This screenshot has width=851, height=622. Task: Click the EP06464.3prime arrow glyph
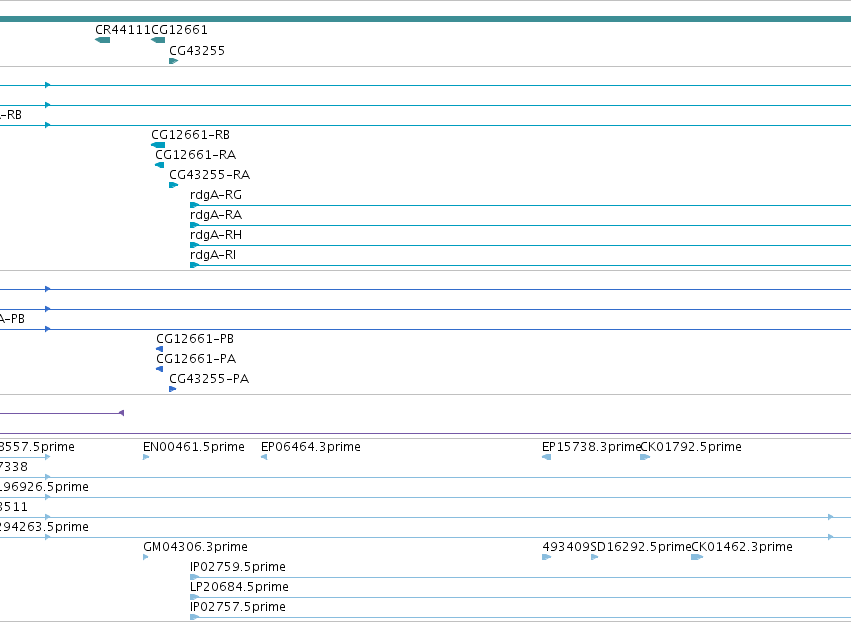[264, 457]
